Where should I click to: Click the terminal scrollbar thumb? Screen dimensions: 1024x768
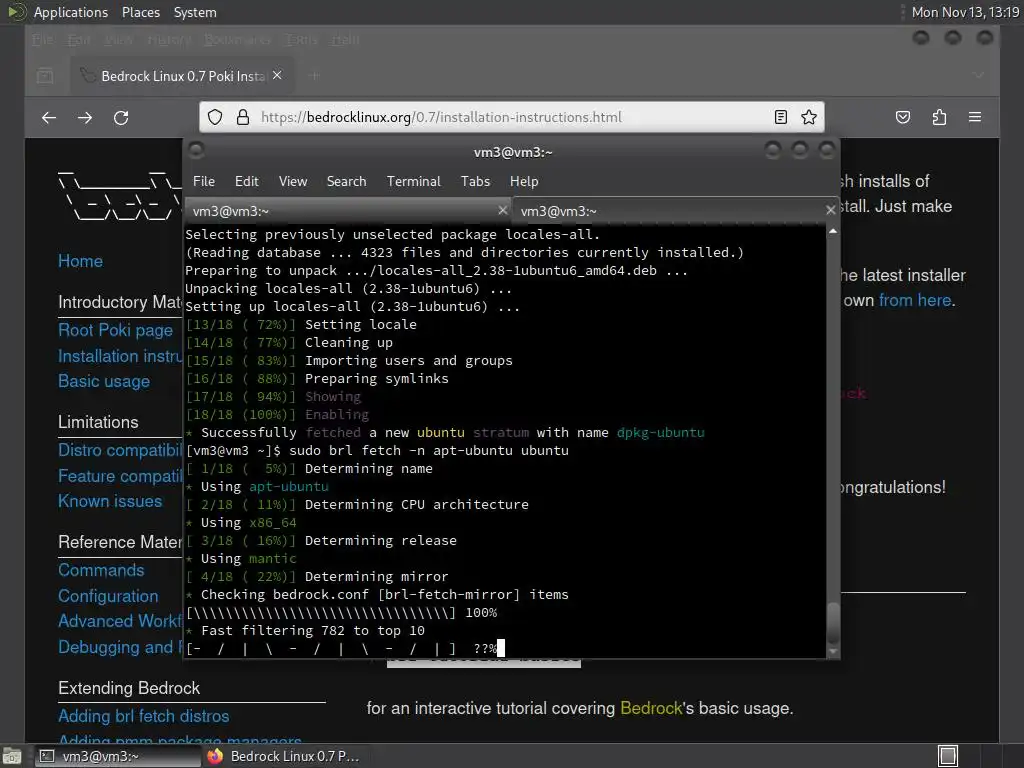point(833,622)
